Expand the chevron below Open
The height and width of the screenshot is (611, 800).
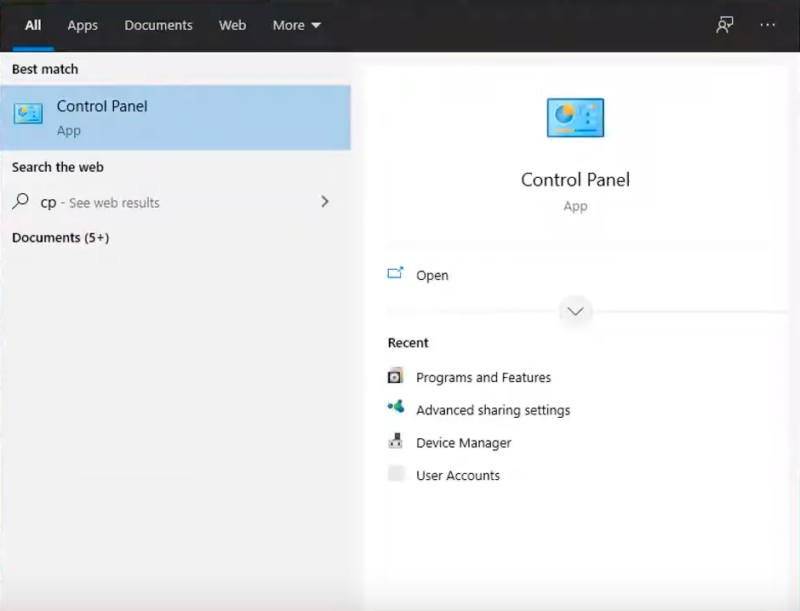click(575, 311)
